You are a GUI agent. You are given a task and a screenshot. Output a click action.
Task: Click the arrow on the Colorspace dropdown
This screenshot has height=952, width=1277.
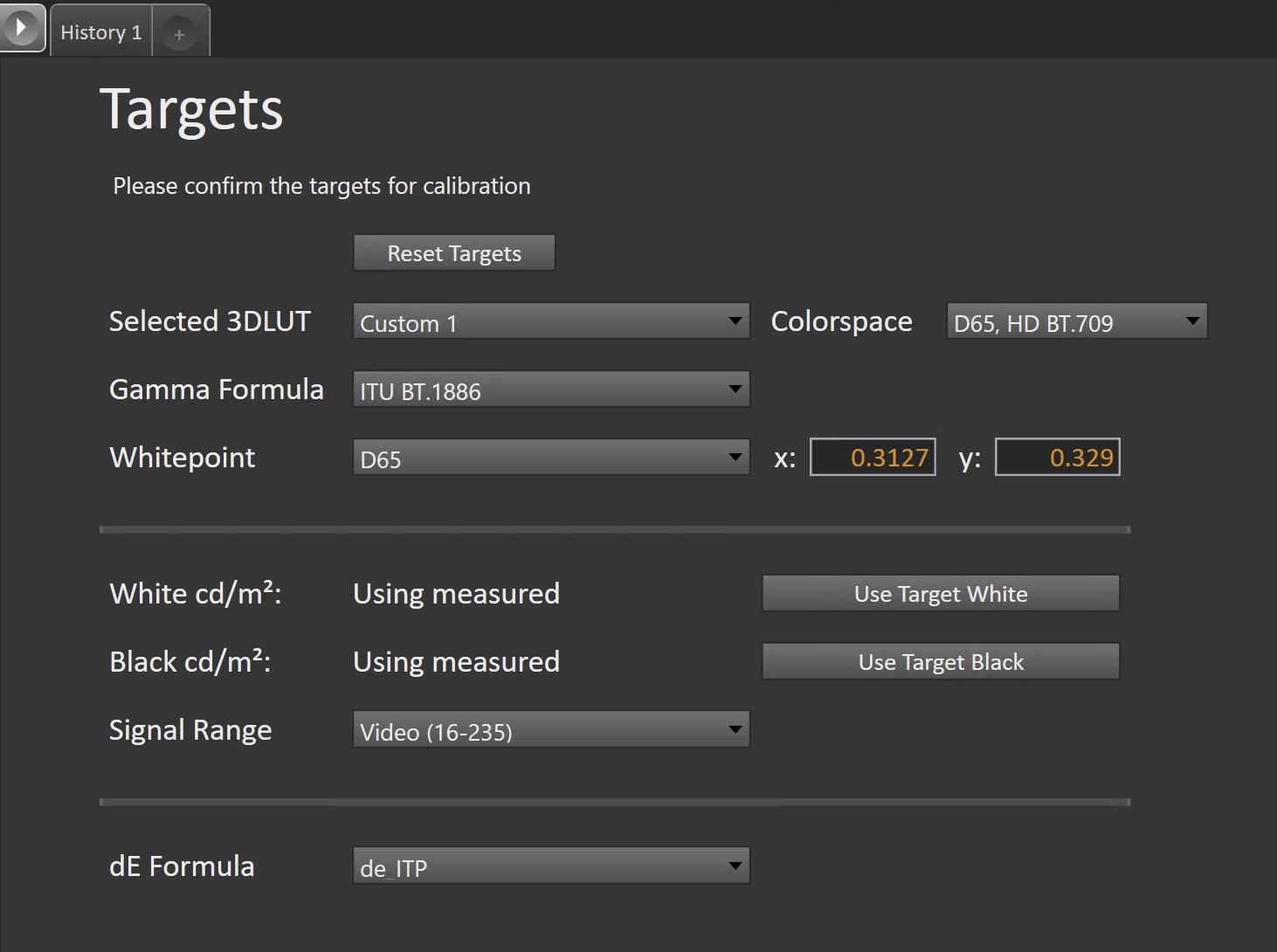tap(1192, 321)
